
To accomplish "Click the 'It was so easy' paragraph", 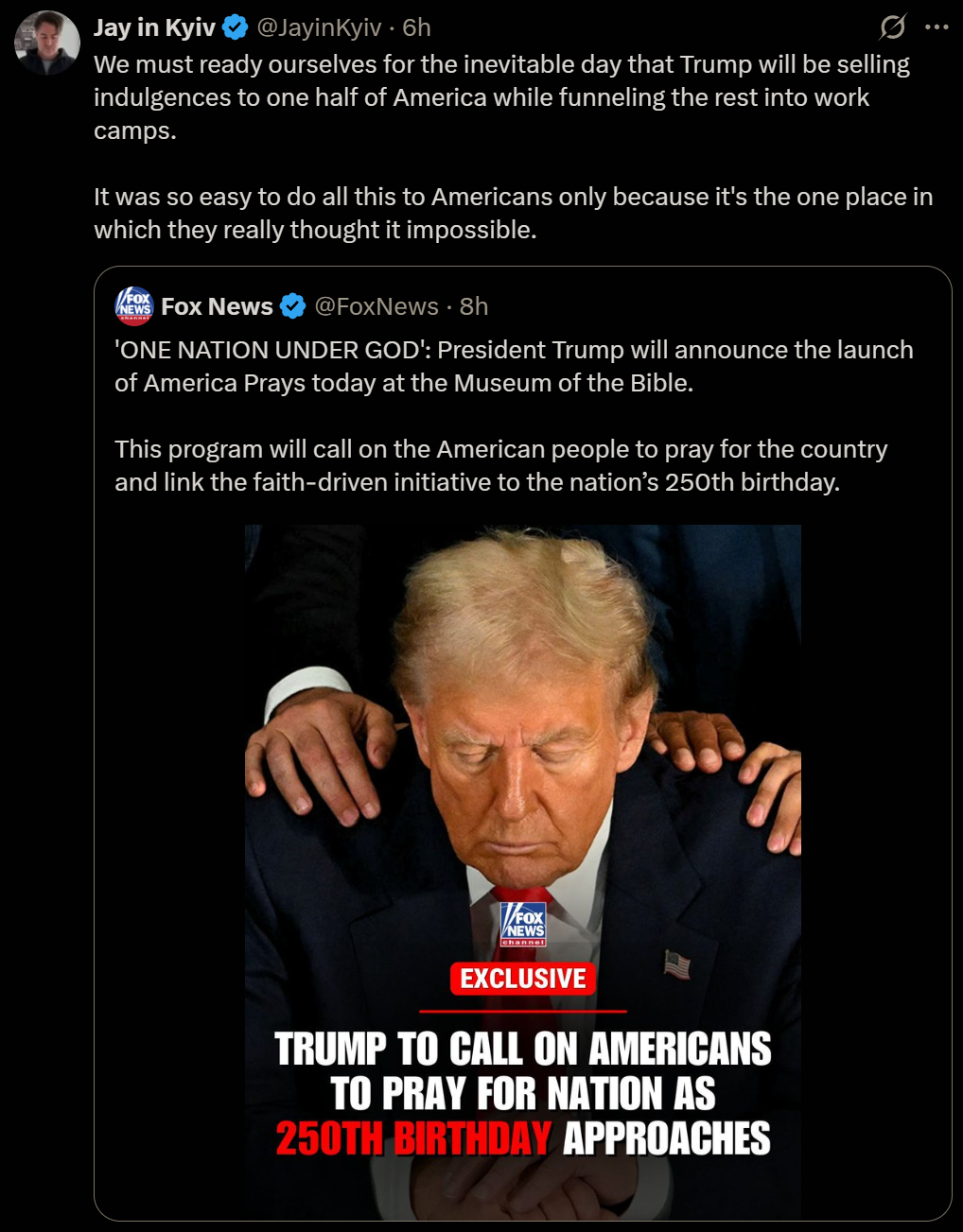I will tap(513, 213).
